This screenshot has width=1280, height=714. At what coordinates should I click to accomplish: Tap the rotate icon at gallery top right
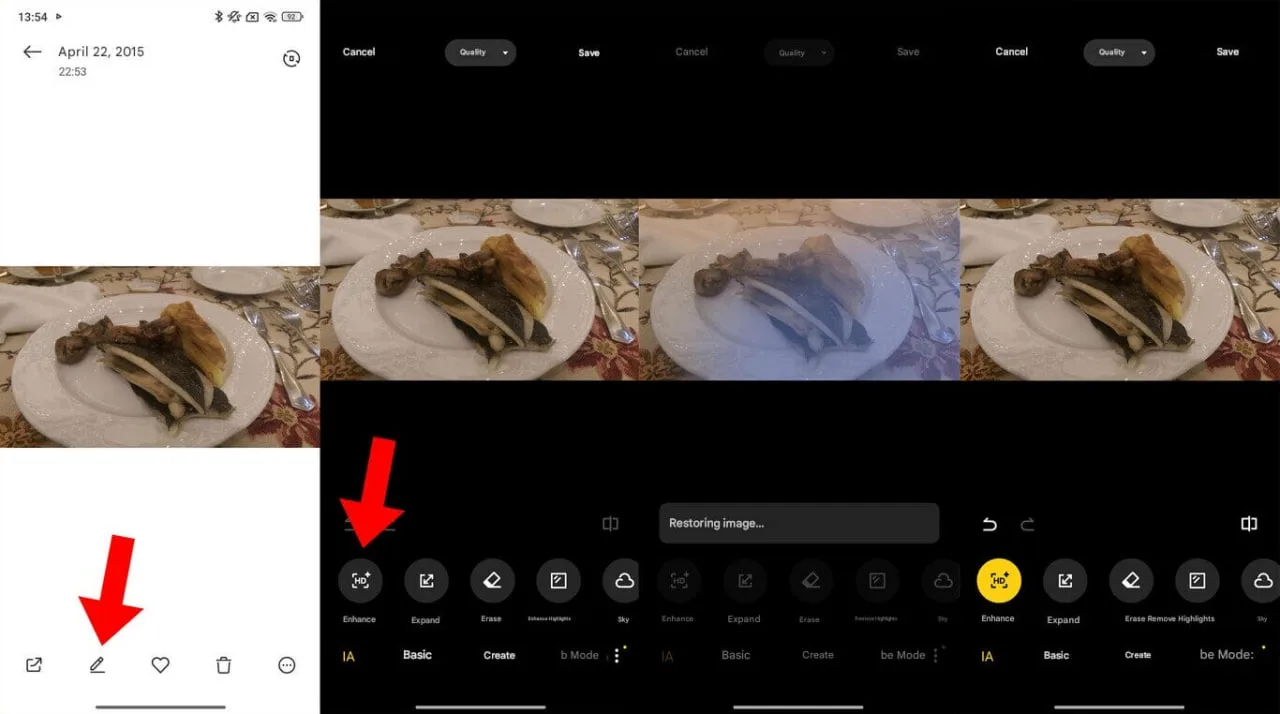pyautogui.click(x=291, y=59)
